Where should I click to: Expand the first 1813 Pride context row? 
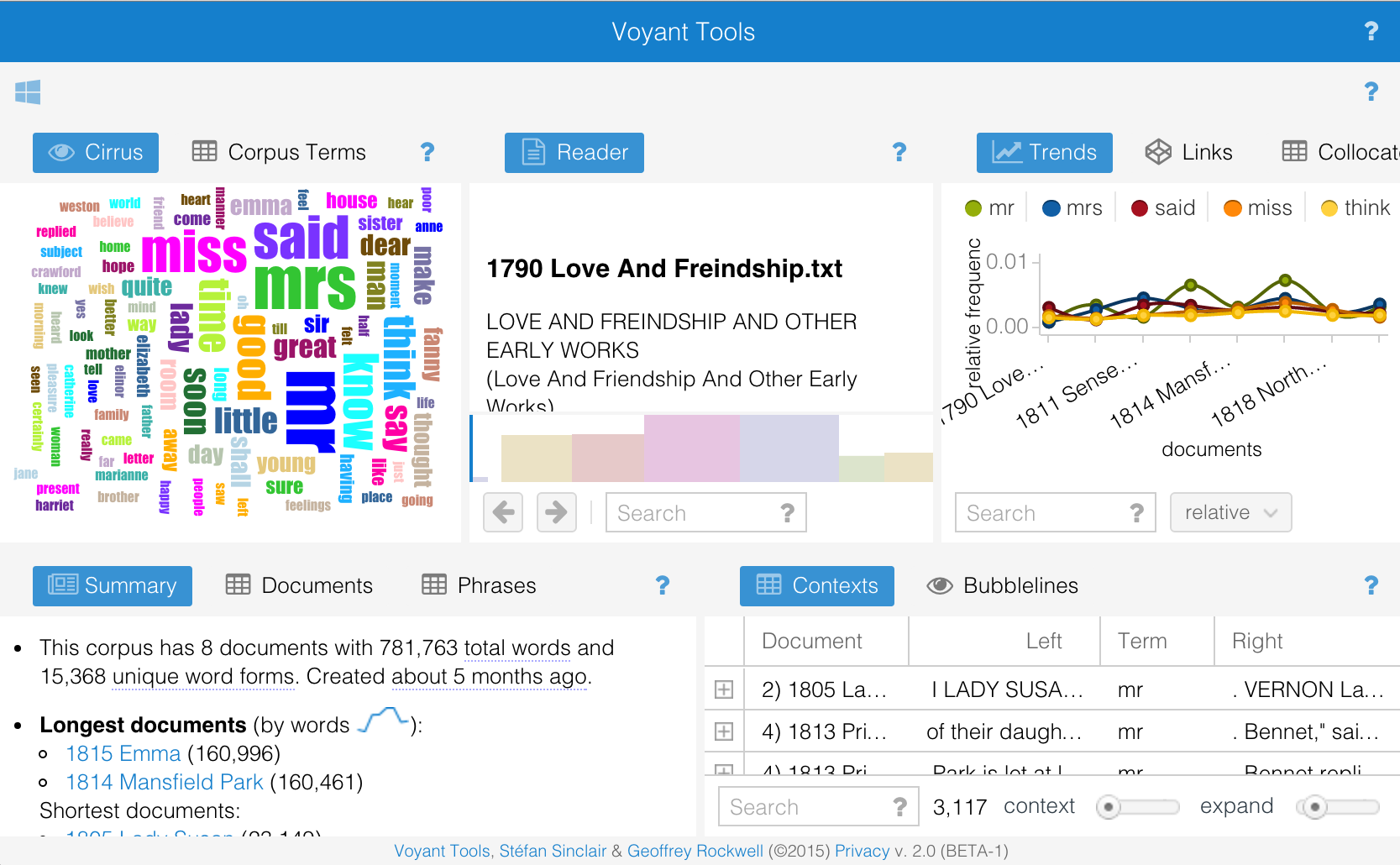coord(723,731)
